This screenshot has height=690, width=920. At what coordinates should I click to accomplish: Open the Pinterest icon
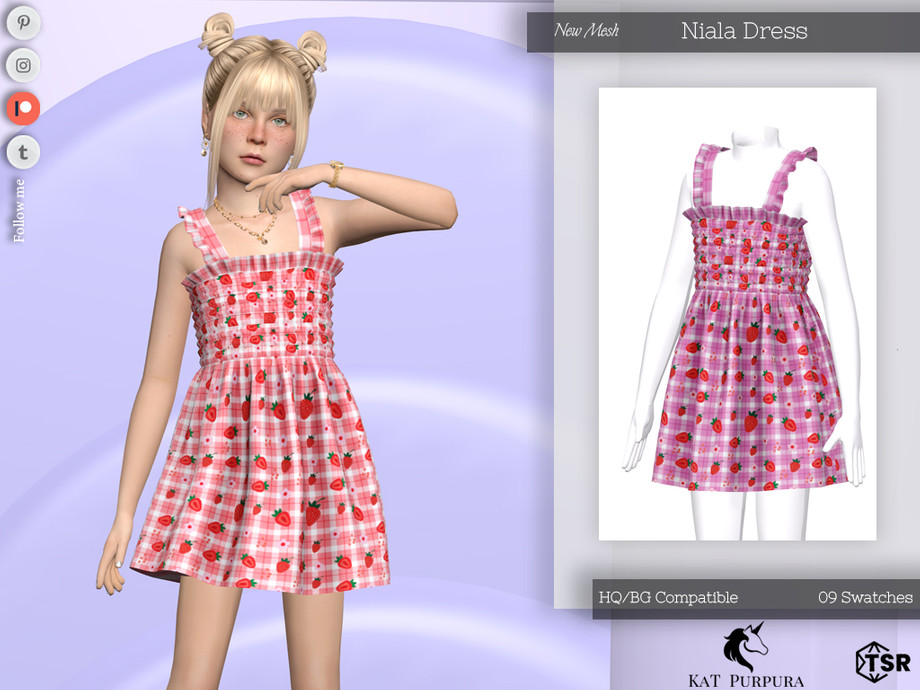22,23
